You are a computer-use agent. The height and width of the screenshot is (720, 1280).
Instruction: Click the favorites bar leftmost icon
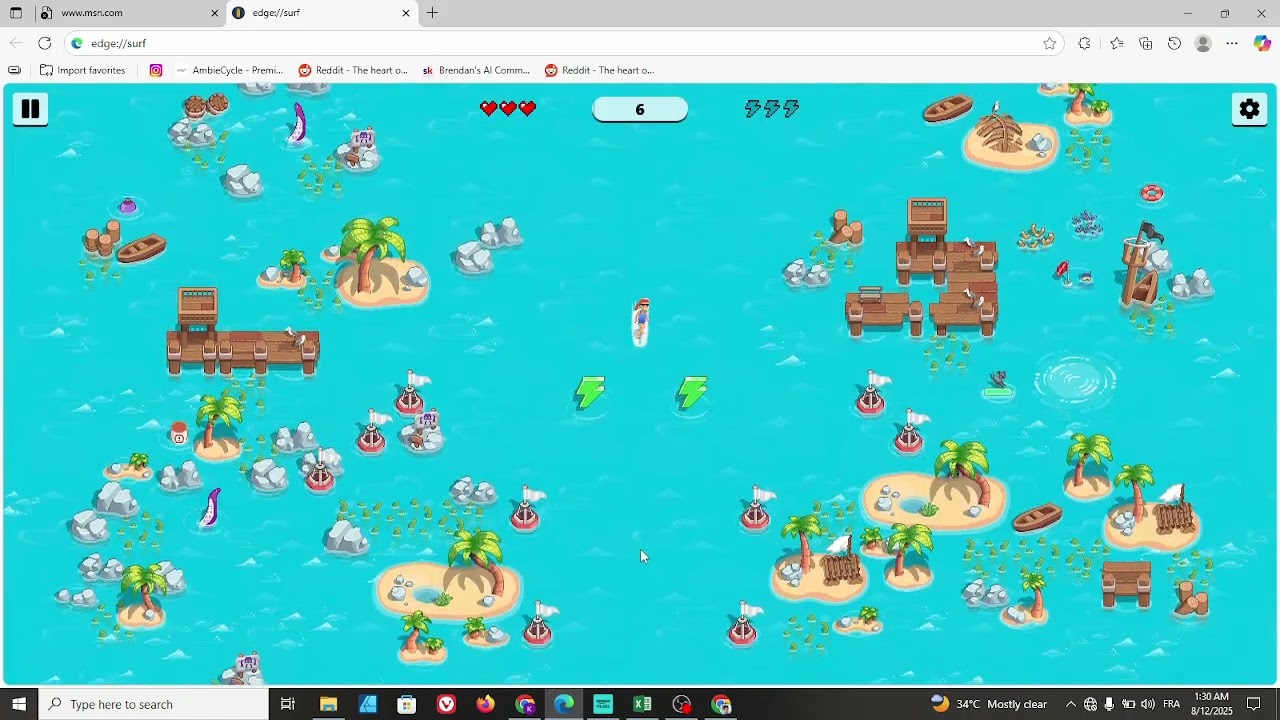coord(14,70)
